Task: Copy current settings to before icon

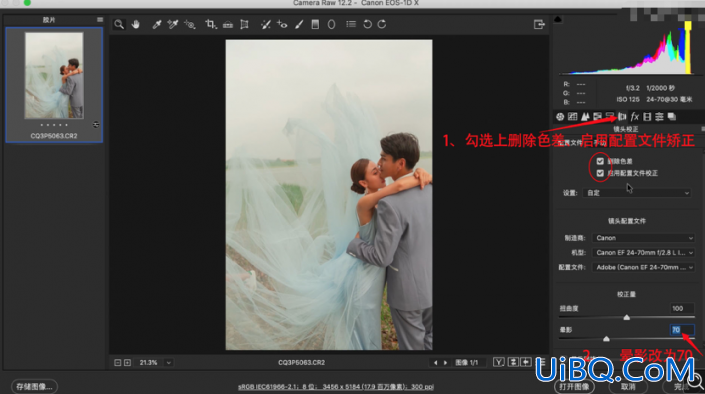Action: point(526,362)
